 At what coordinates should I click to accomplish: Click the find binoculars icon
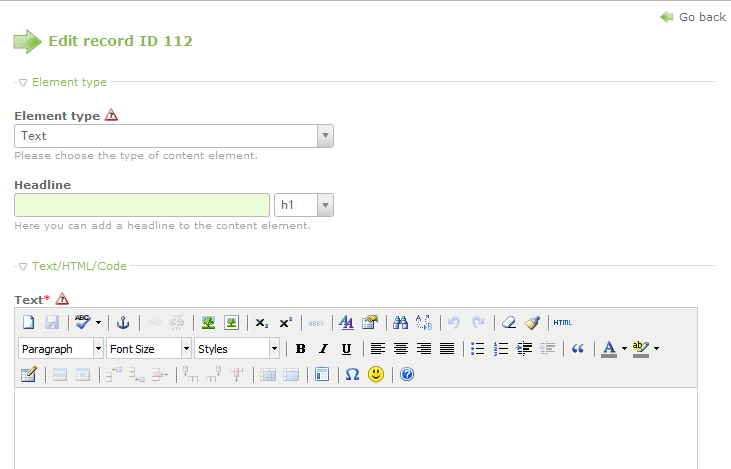[400, 323]
